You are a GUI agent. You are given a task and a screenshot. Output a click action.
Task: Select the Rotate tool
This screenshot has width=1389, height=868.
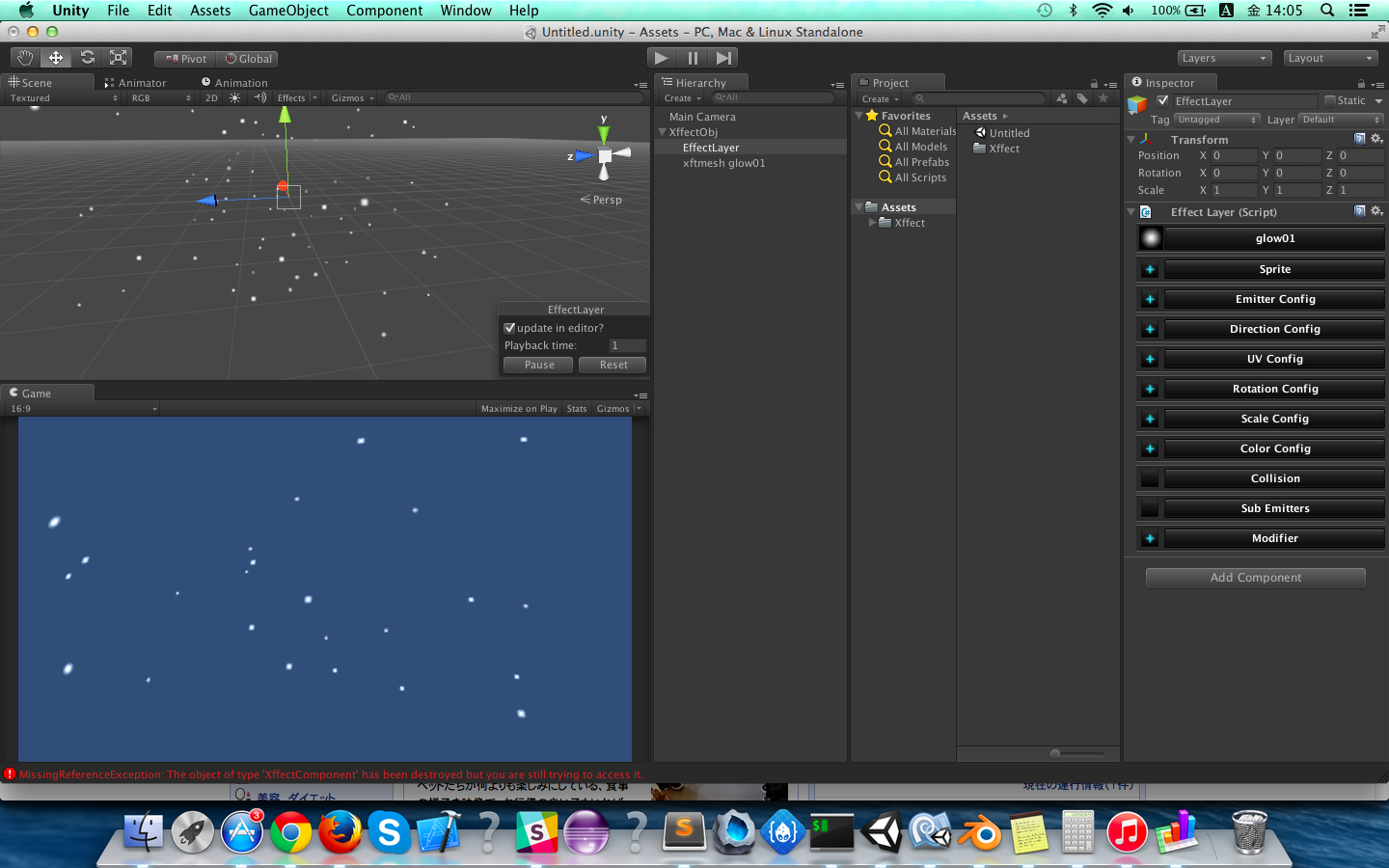click(x=87, y=58)
